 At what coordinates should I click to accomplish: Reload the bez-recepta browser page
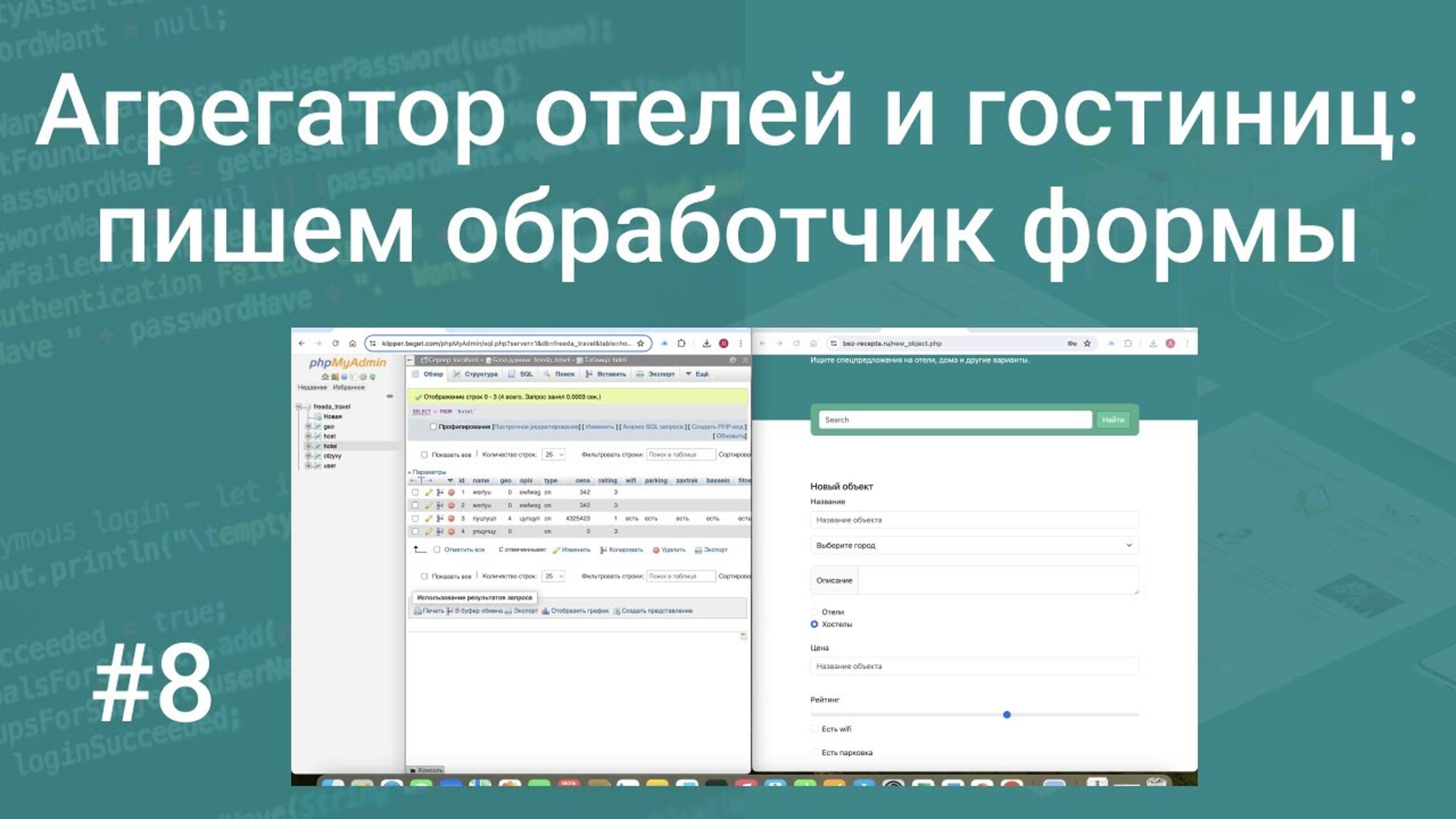[796, 344]
